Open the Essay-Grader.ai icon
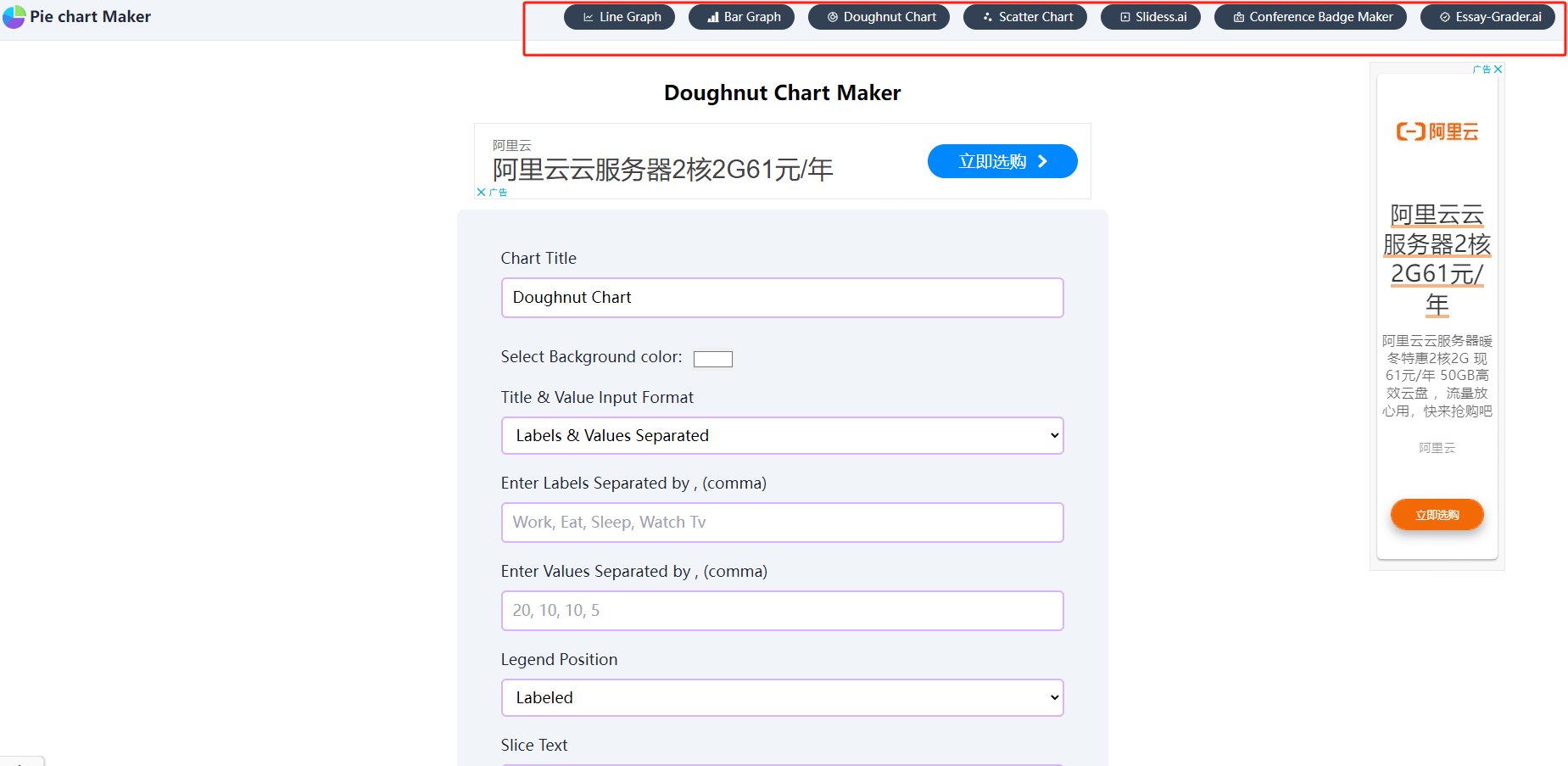 1442,16
